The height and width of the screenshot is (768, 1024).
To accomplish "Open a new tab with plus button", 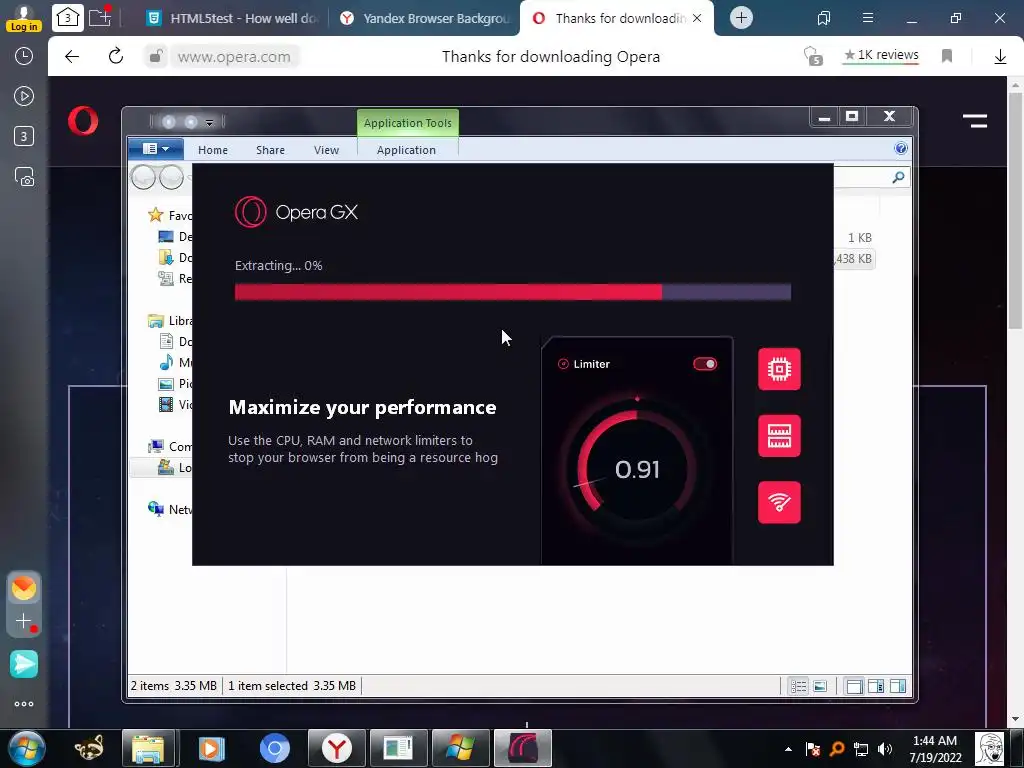I will pyautogui.click(x=741, y=18).
